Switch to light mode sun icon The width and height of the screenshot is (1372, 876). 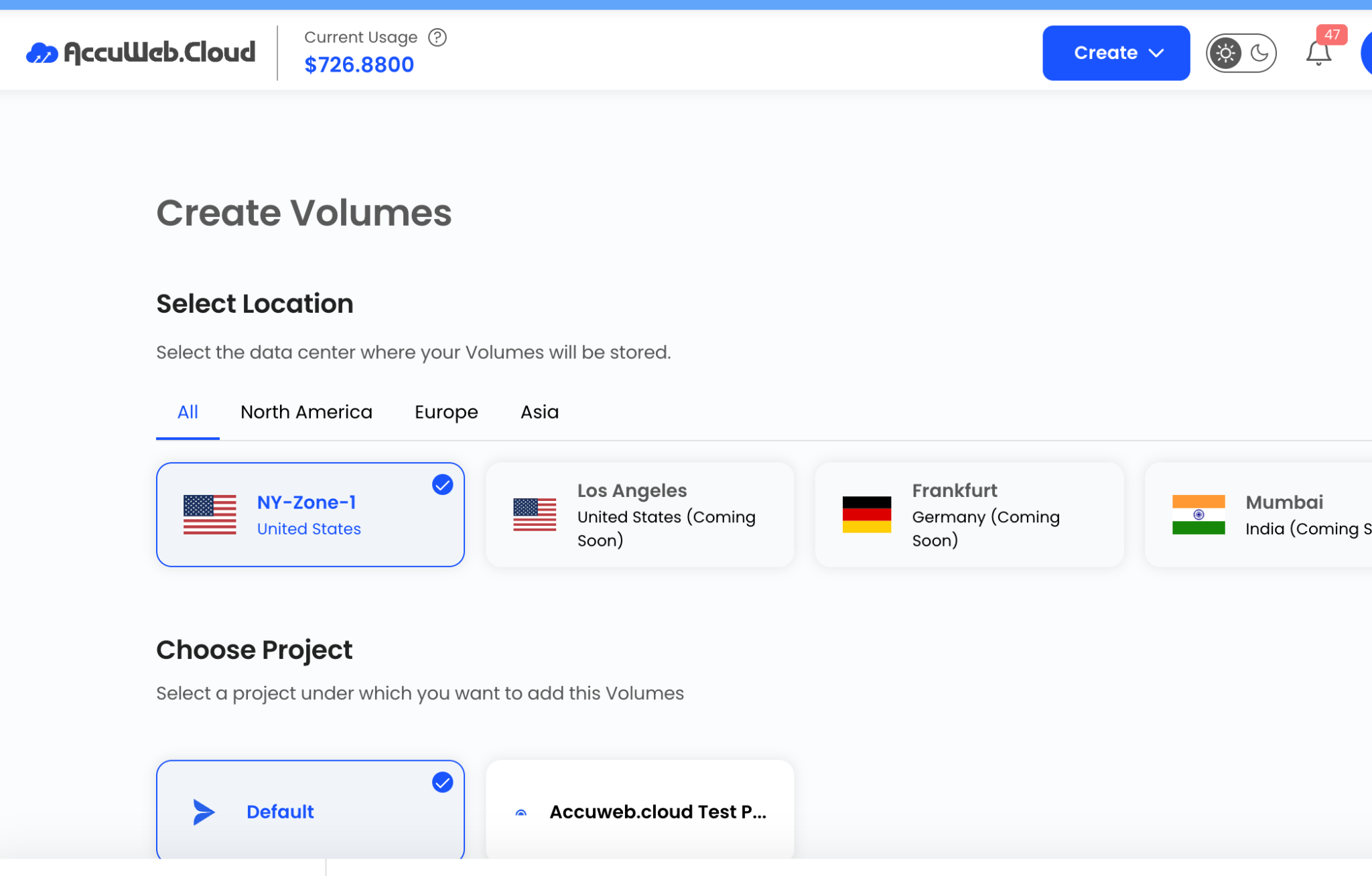click(1225, 53)
